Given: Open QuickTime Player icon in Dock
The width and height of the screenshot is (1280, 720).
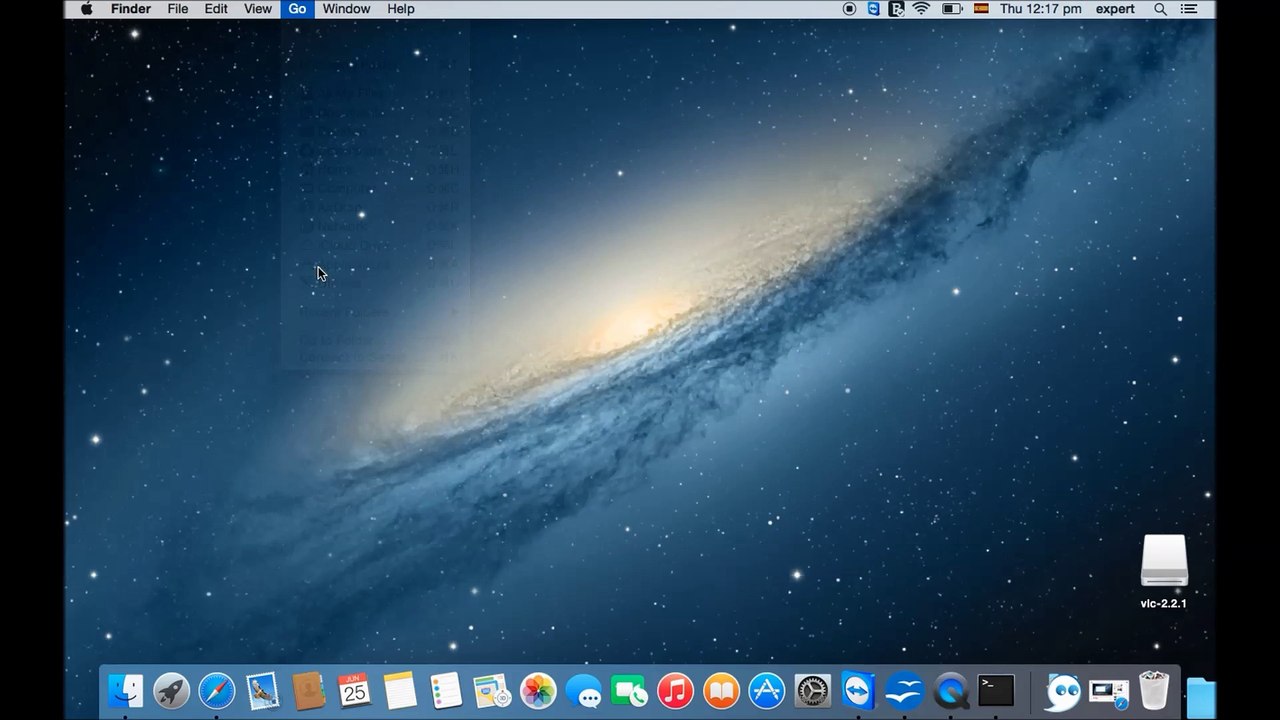Looking at the screenshot, I should (951, 691).
